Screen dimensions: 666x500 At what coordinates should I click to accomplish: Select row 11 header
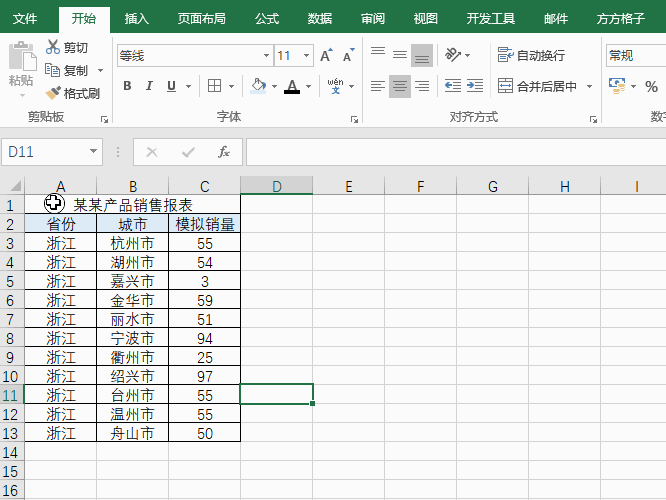tap(12, 395)
